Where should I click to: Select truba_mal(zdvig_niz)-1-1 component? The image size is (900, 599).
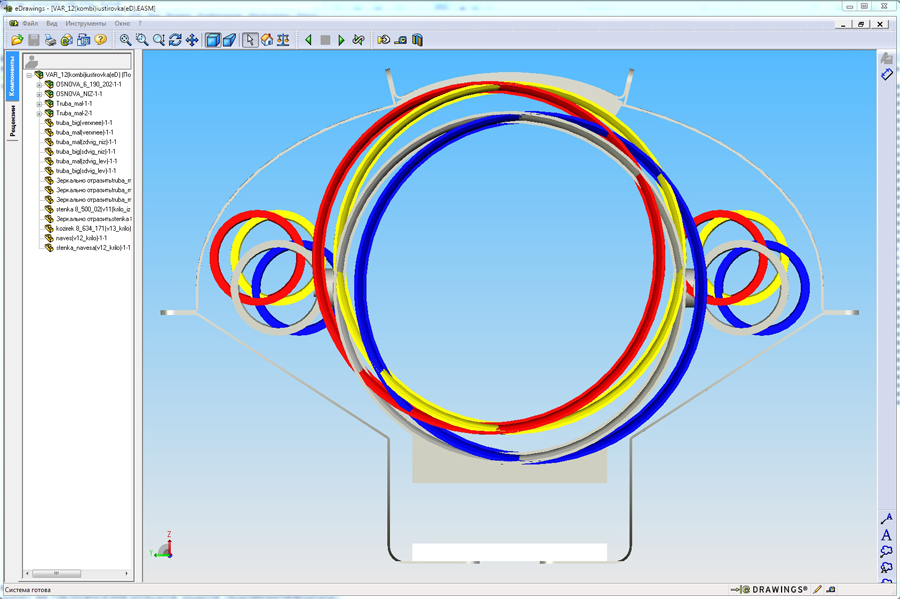[86, 142]
